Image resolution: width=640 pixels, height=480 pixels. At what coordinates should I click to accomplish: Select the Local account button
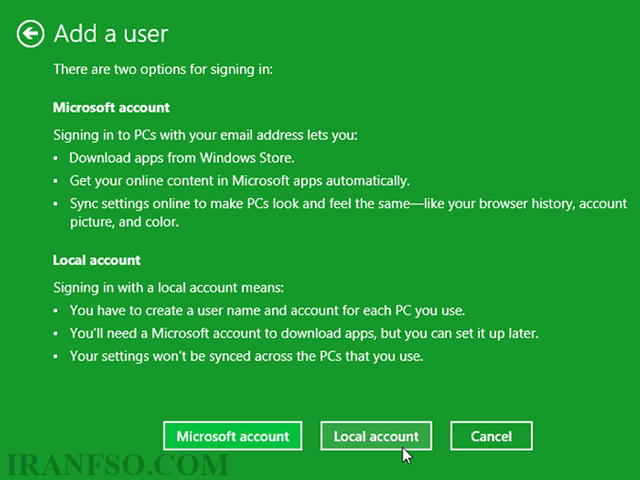pyautogui.click(x=376, y=436)
